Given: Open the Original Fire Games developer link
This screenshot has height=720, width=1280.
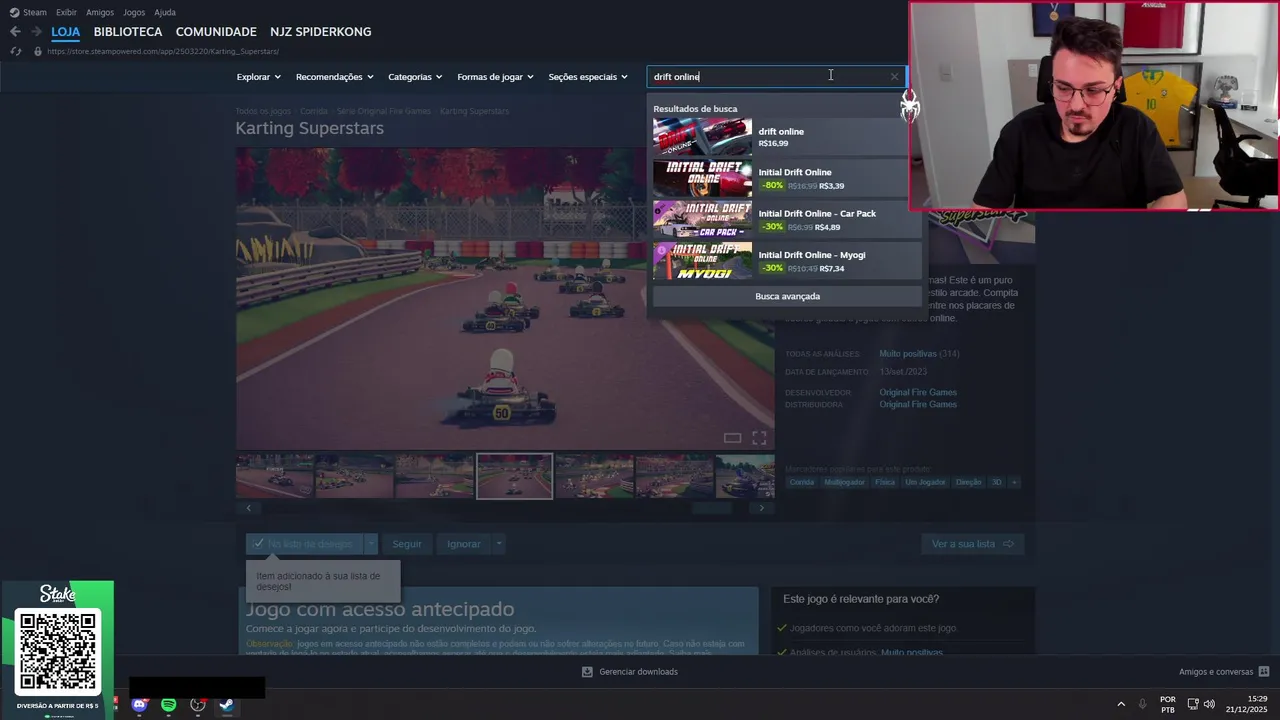Looking at the screenshot, I should pos(918,392).
